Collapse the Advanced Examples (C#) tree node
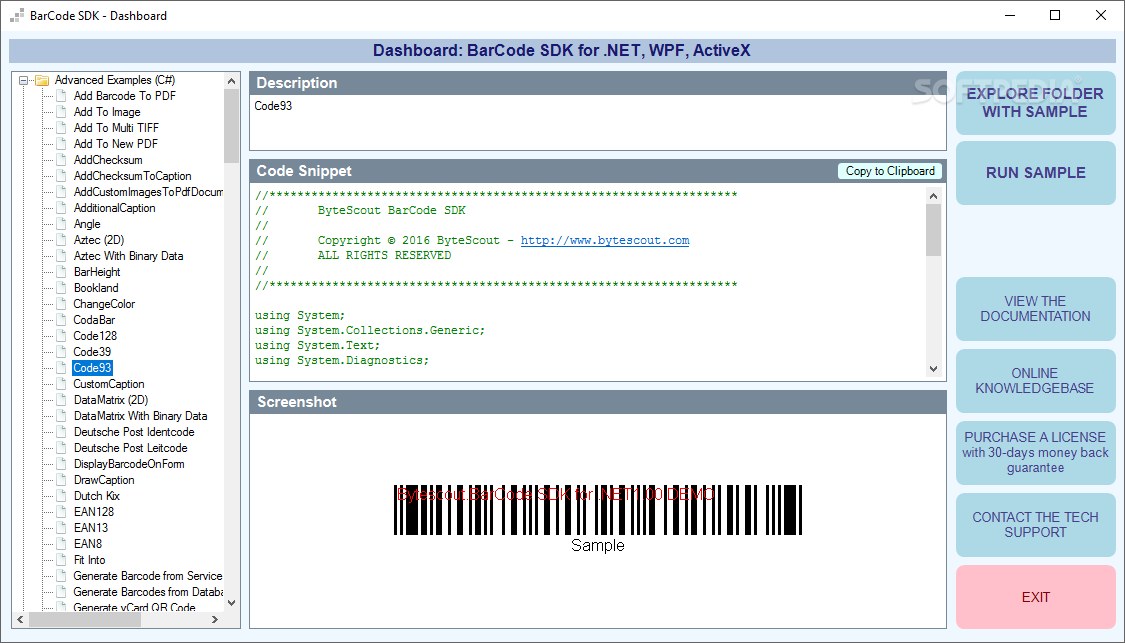This screenshot has width=1125, height=643. [x=24, y=80]
